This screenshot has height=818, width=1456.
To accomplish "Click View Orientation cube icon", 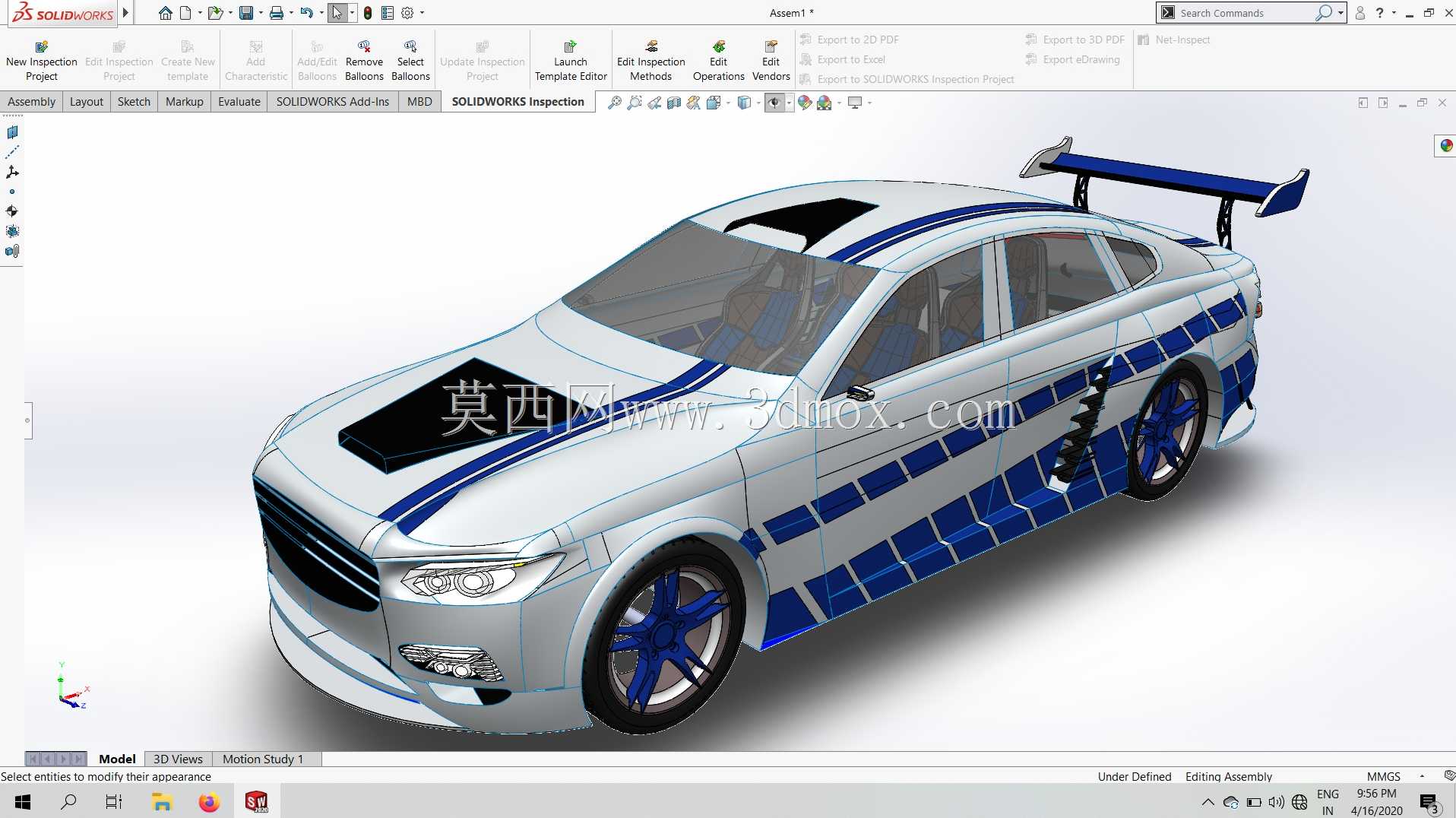I will (x=714, y=103).
